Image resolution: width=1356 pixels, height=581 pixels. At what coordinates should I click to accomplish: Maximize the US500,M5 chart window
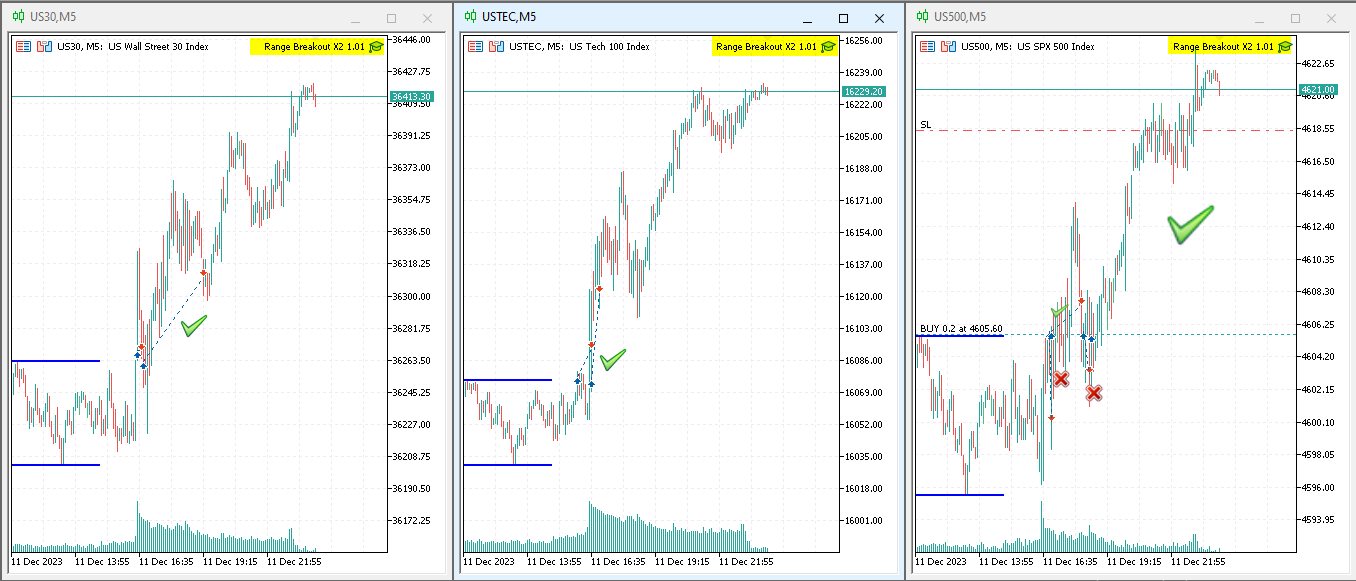coord(1295,18)
